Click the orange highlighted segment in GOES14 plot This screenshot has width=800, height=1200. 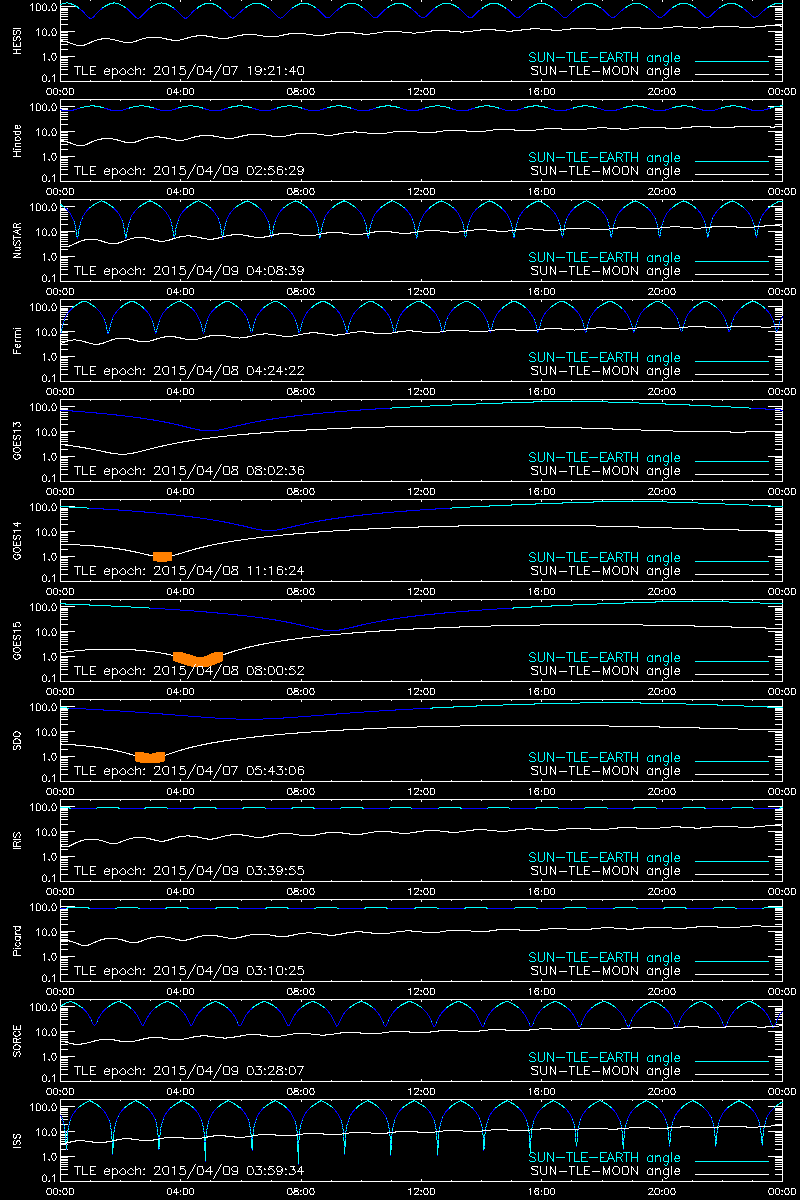162,556
